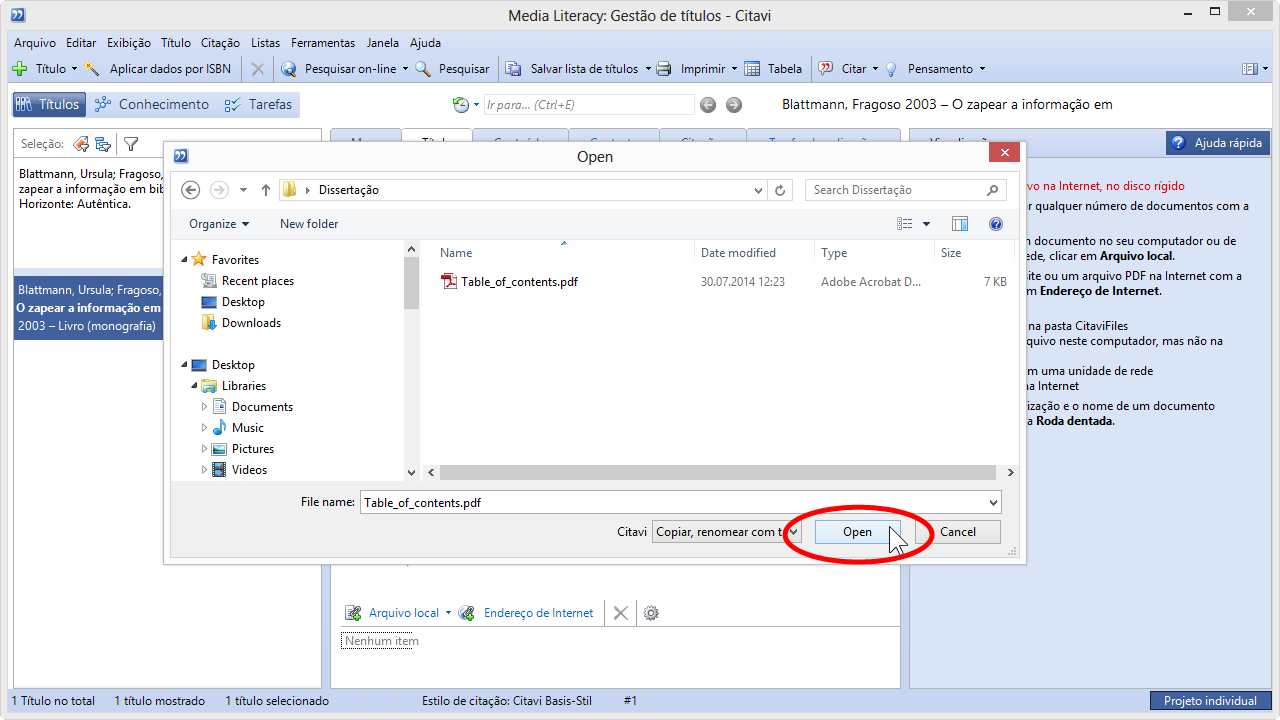1280x720 pixels.
Task: Click the Aplicar dados por ISBN wand icon
Action: click(x=92, y=69)
